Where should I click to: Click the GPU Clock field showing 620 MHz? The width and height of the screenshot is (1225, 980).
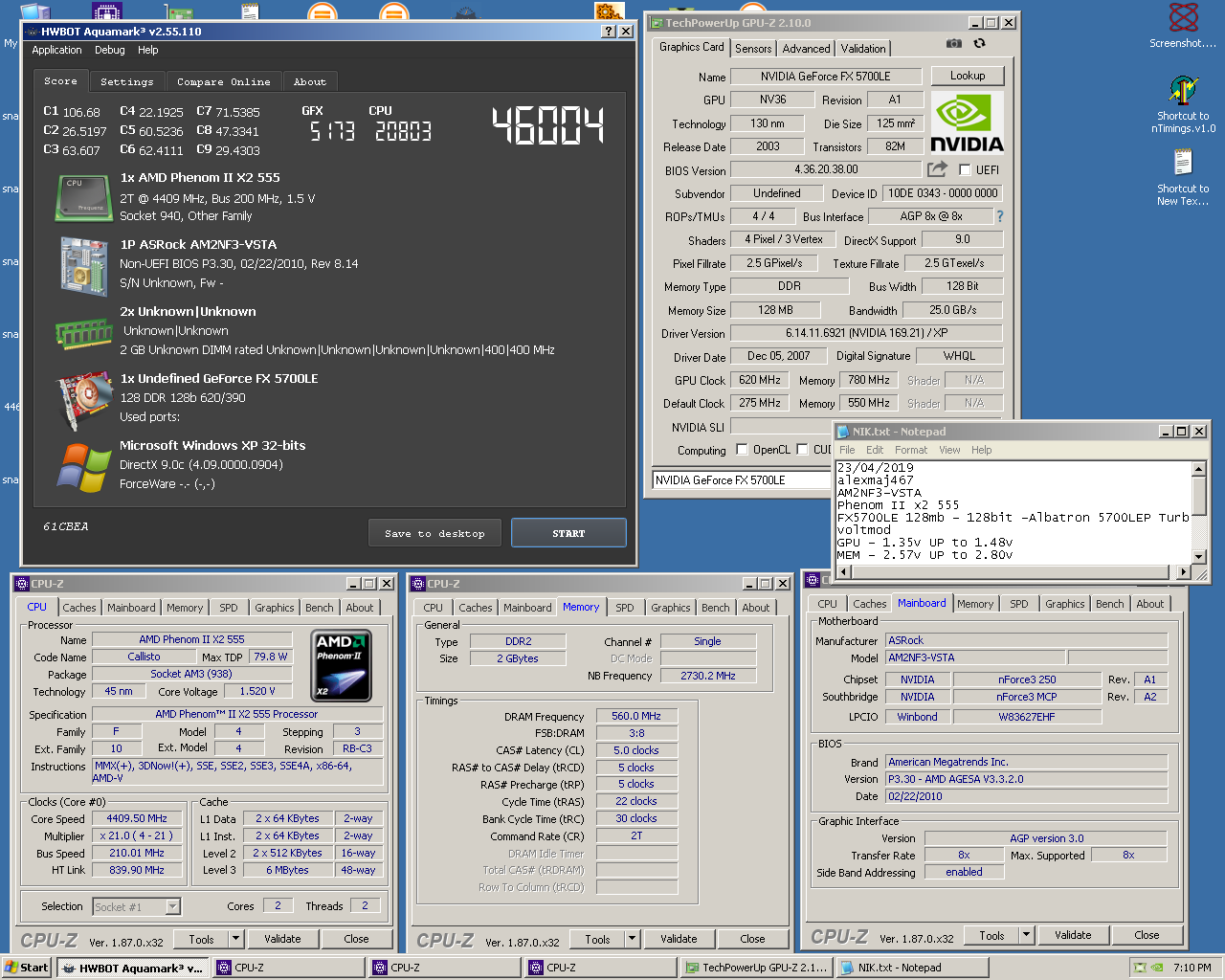760,380
